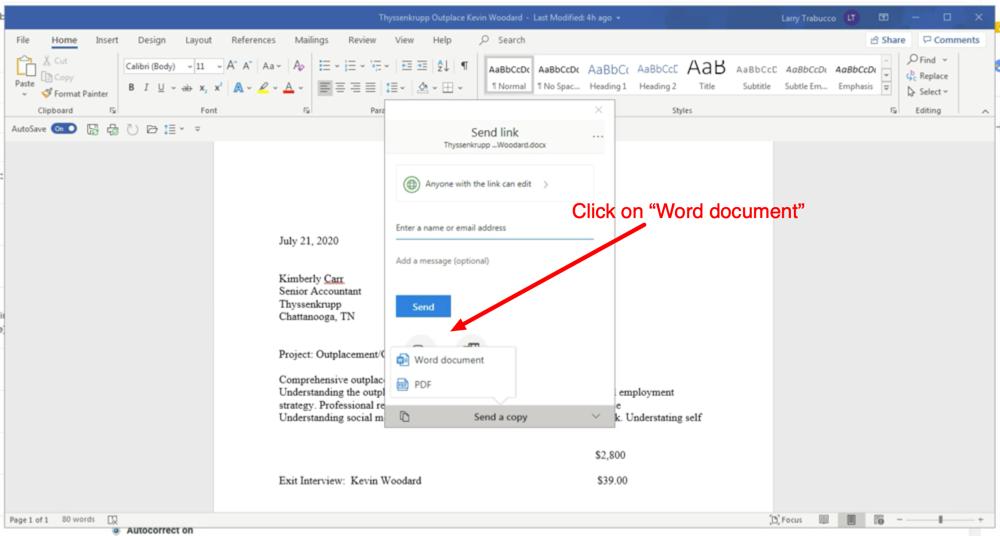Viewport: 1000px width, 536px height.
Task: Expand Anyone with the link can edit settings
Action: (x=494, y=184)
